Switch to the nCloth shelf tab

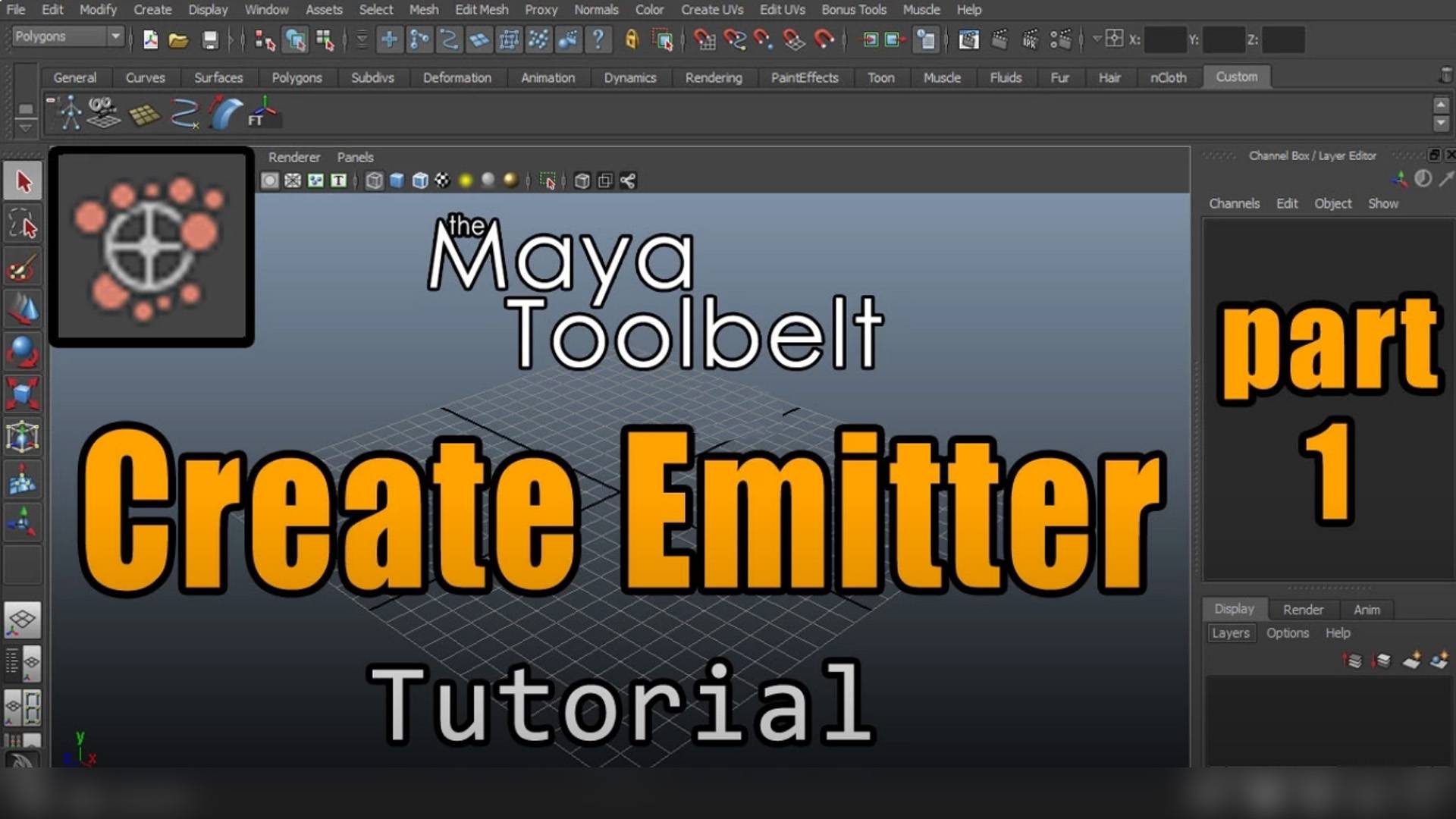click(x=1168, y=77)
